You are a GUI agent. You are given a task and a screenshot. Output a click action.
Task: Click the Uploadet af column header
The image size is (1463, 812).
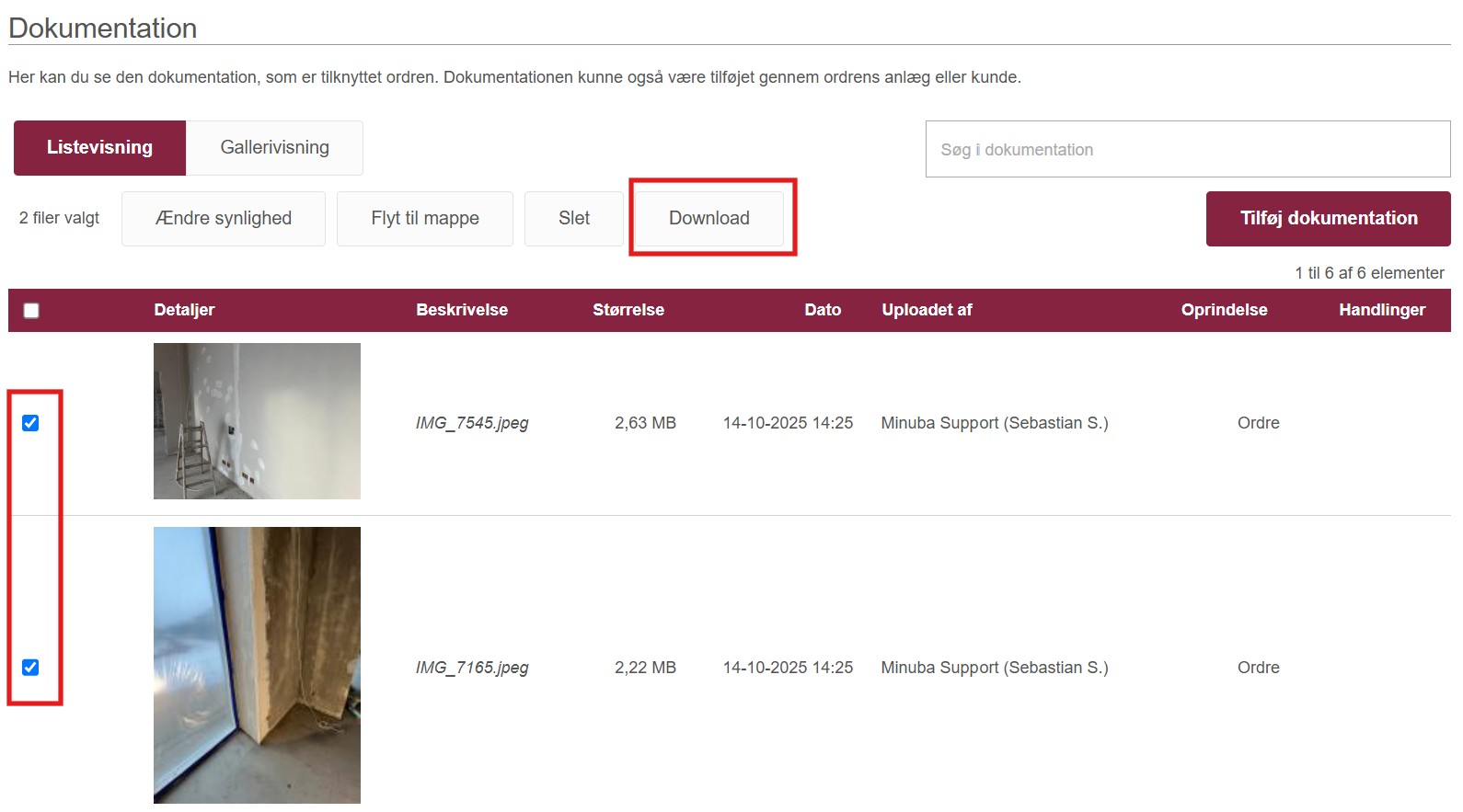point(926,310)
